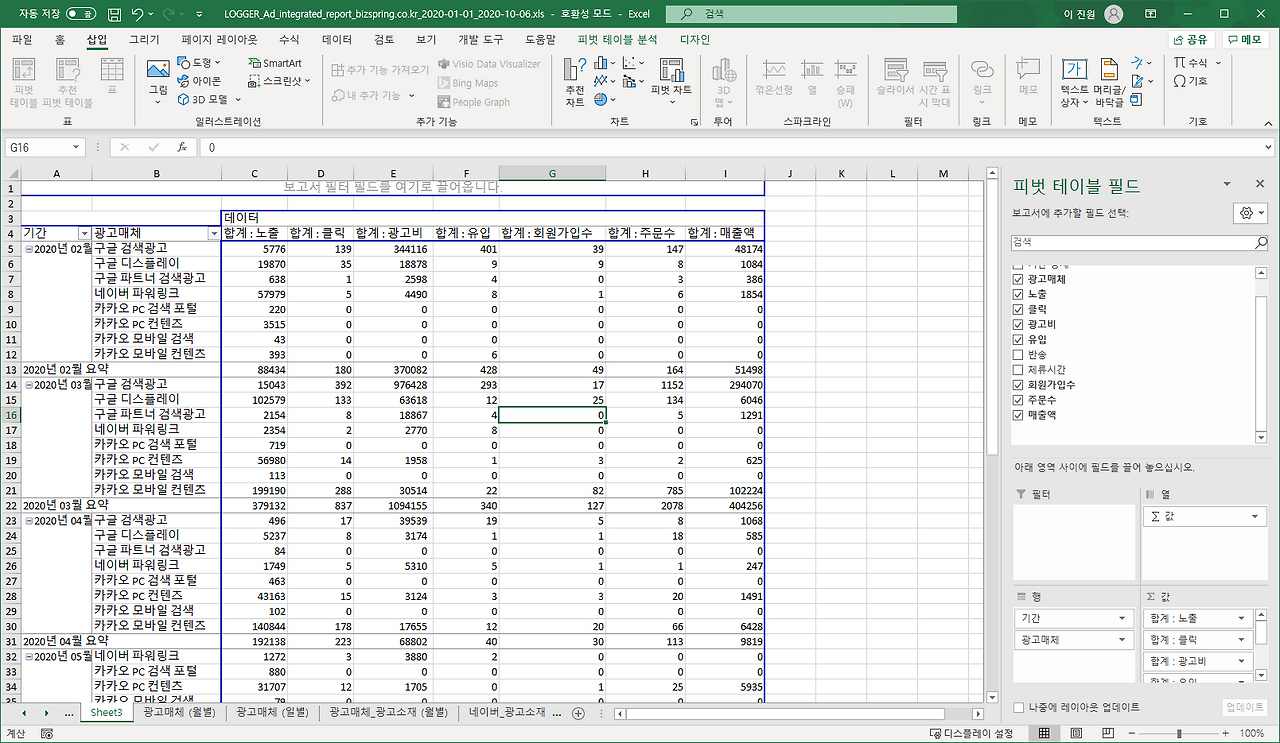
Task: Insert a SmartArt graphic
Action: (x=274, y=63)
